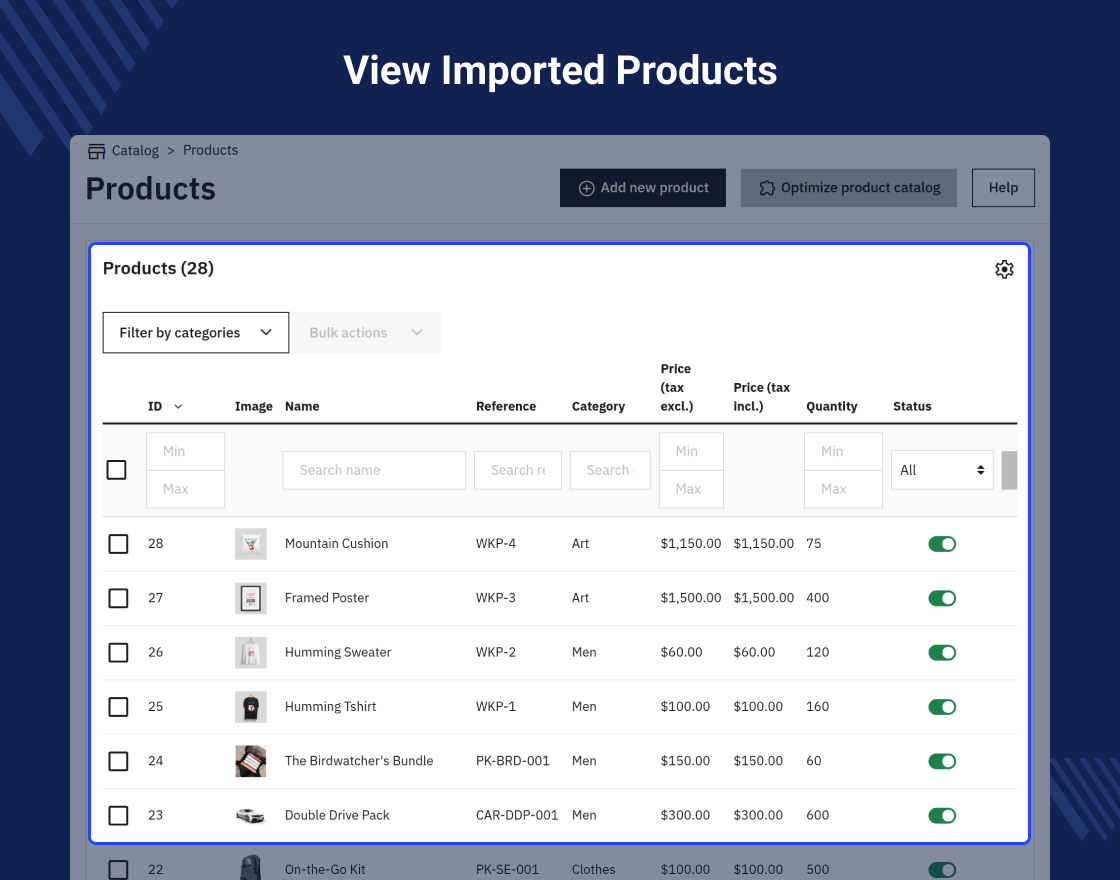This screenshot has width=1120, height=880.
Task: Sort by Status column header
Action: click(x=912, y=406)
